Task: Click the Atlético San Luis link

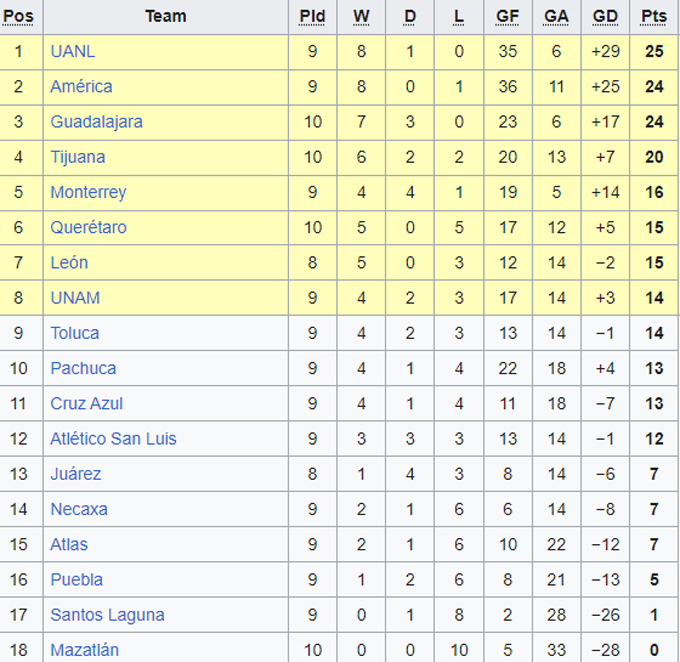Action: tap(113, 438)
